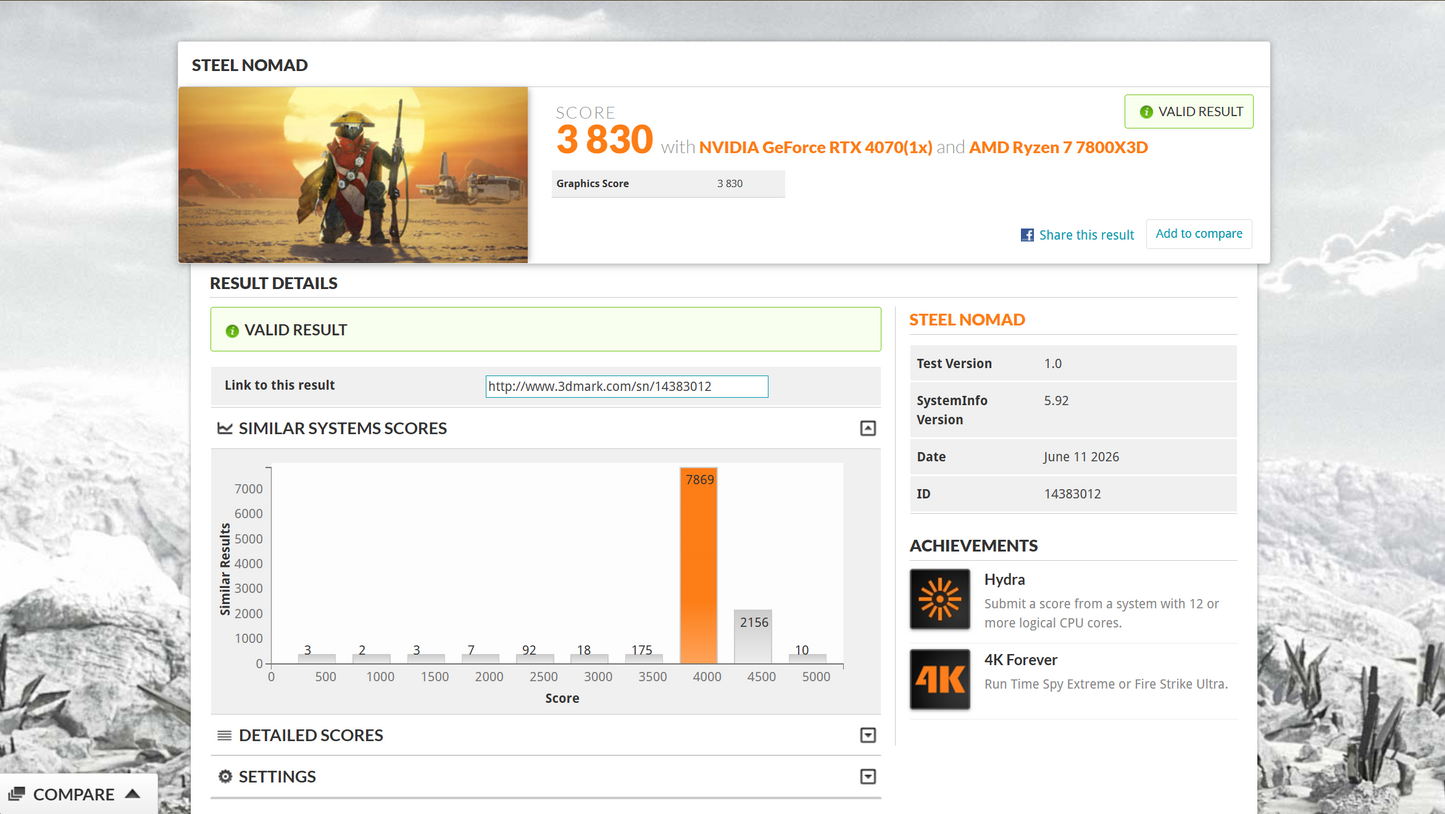Open the Compare drawer arrow
This screenshot has width=1445, height=814.
coord(133,794)
